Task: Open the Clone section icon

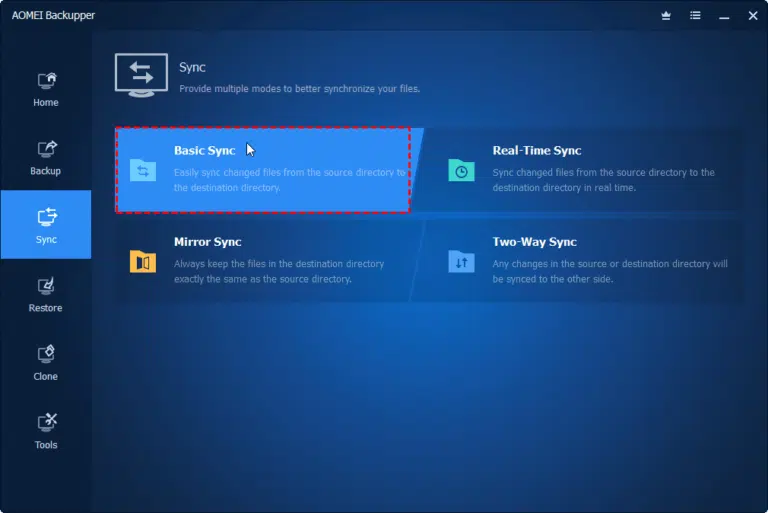Action: [46, 354]
